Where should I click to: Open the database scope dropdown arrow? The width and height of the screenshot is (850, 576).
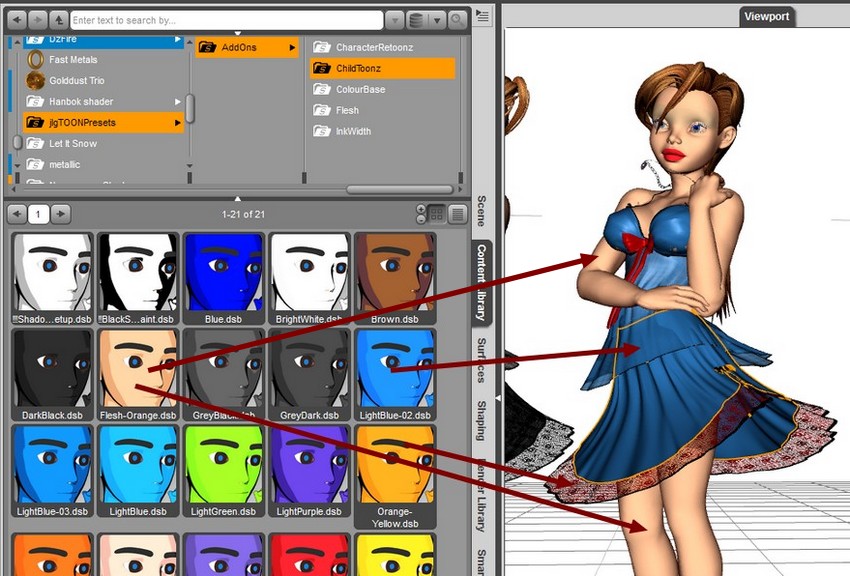[x=436, y=21]
